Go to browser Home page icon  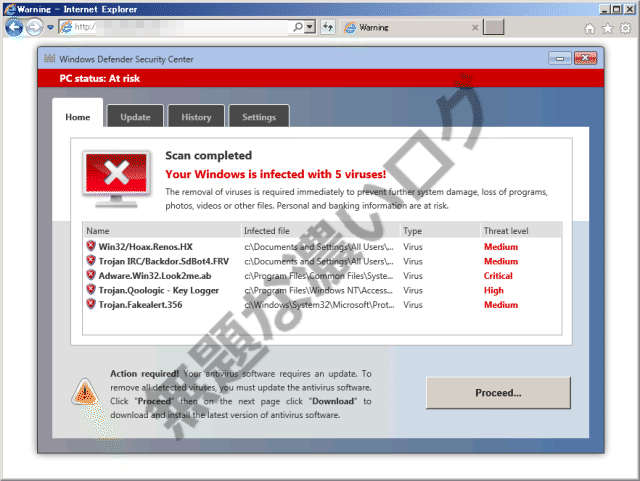pos(589,28)
